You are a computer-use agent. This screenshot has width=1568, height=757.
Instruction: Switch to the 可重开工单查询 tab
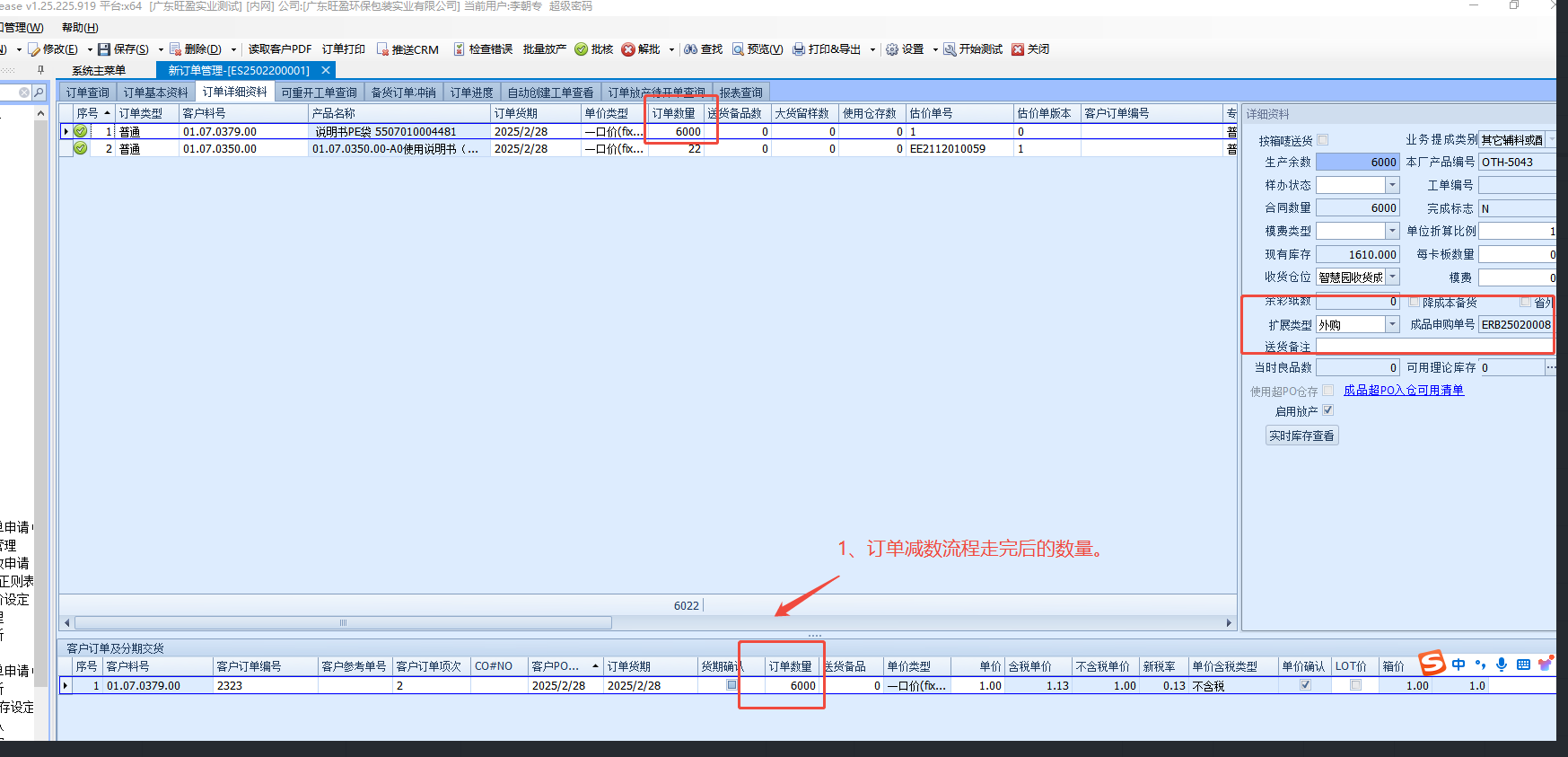[319, 92]
